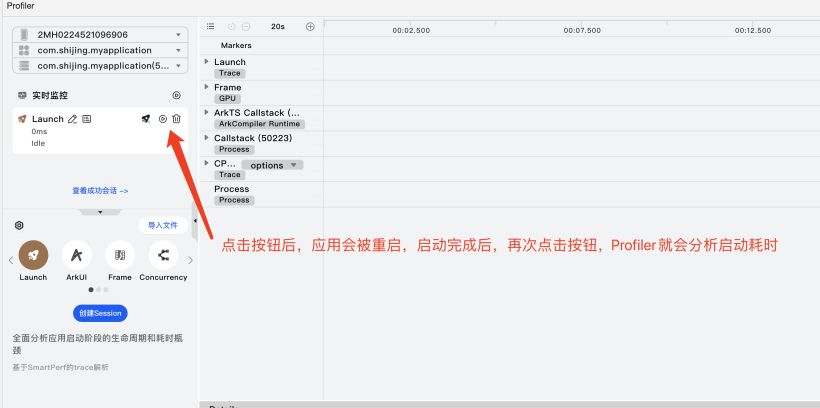Open the settings gear icon
Screen dimensions: 820x408
pyautogui.click(x=19, y=225)
